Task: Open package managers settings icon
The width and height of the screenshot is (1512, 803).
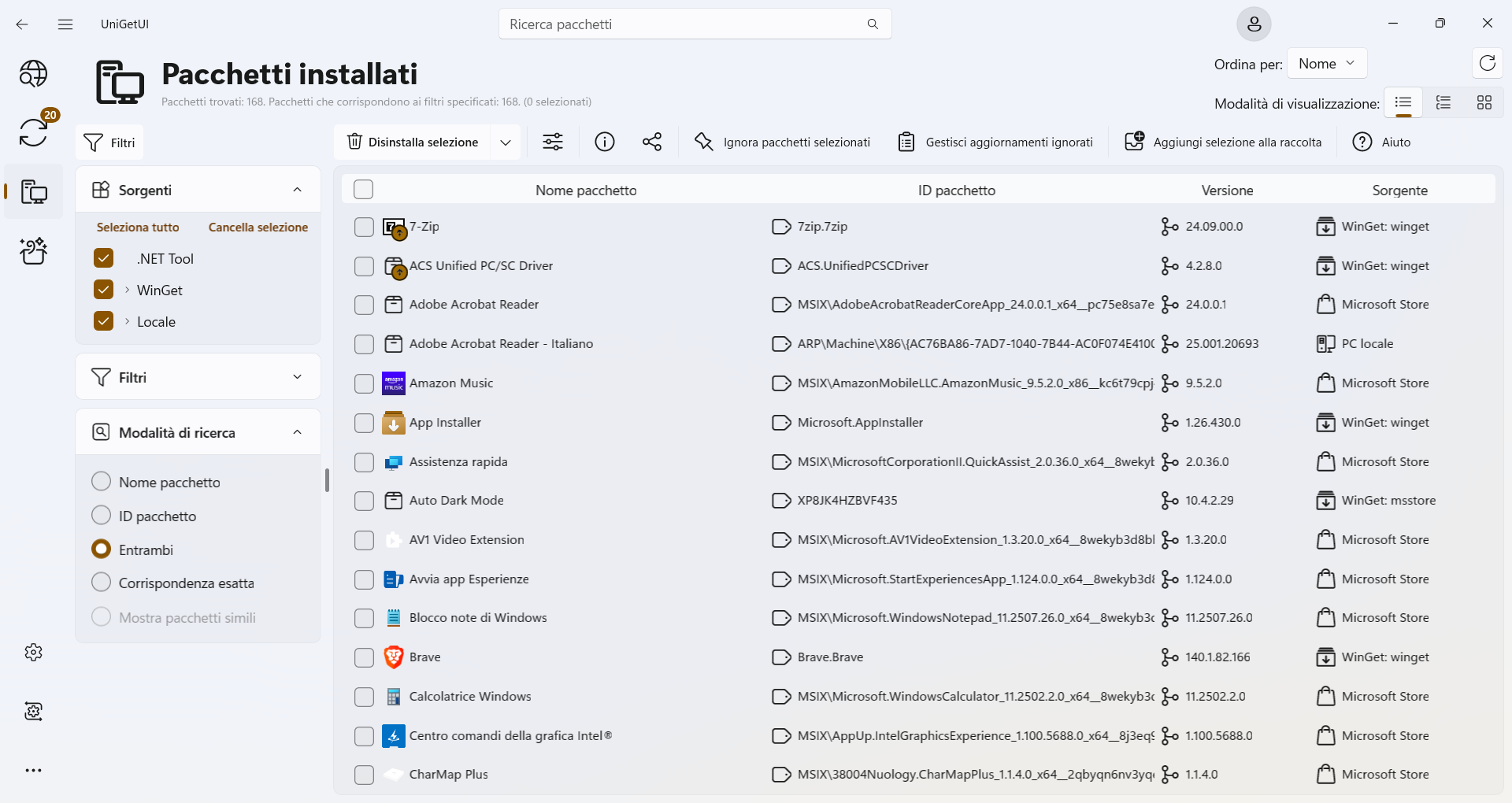Action: pos(33,711)
